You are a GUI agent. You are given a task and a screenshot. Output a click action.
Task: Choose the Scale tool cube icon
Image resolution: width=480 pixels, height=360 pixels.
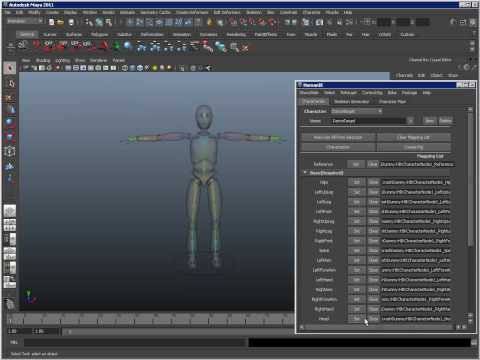10,136
